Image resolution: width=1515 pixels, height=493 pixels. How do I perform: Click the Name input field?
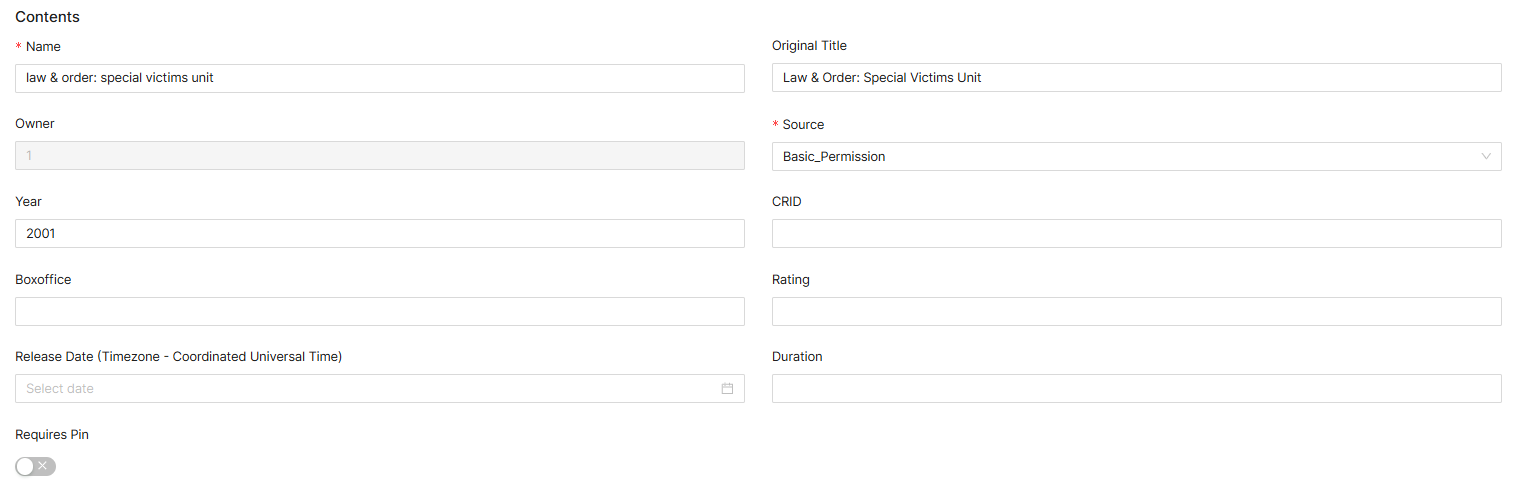click(x=380, y=78)
